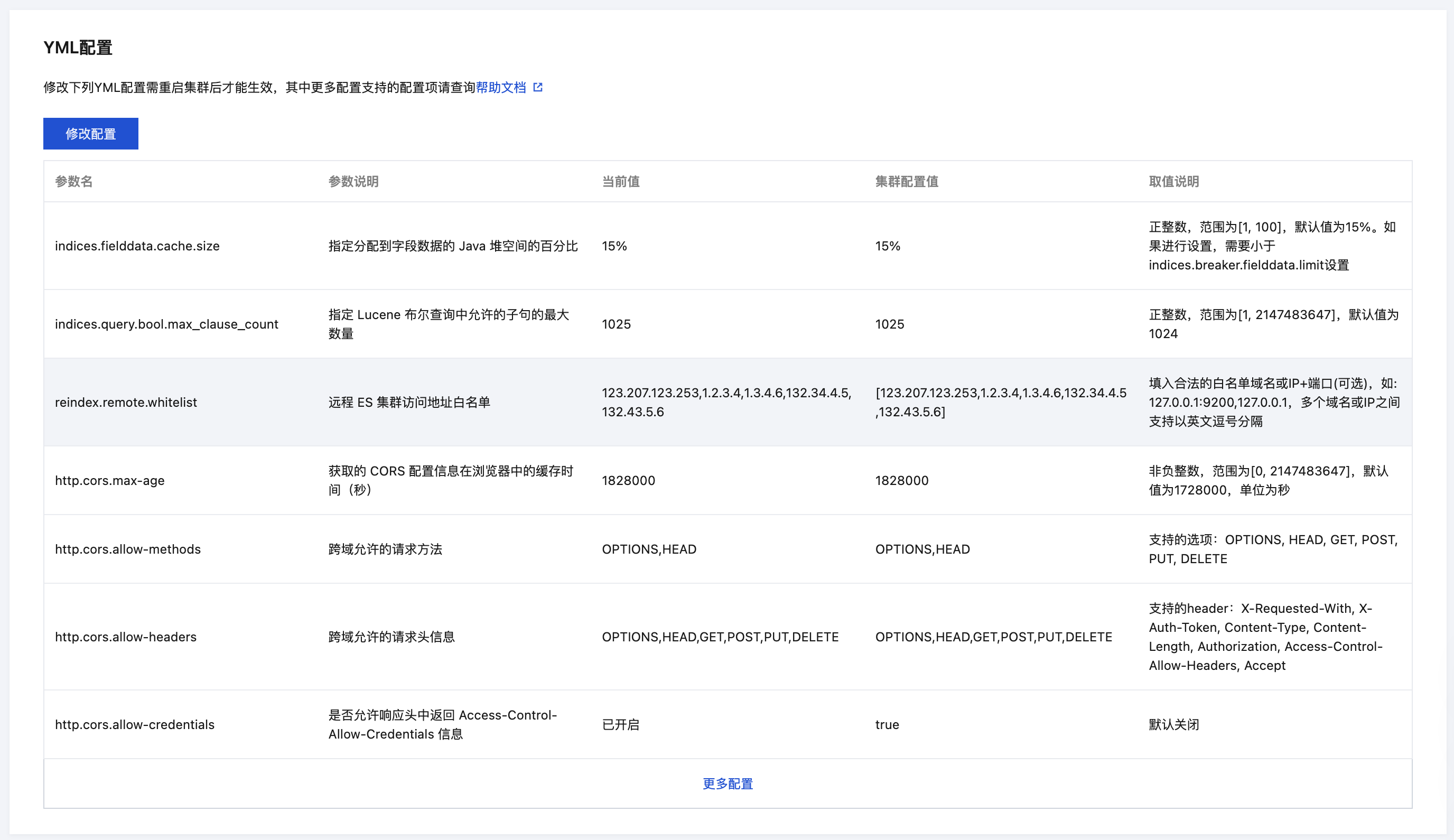Click the 1828000 value in 集群配置值 column

pos(901,481)
